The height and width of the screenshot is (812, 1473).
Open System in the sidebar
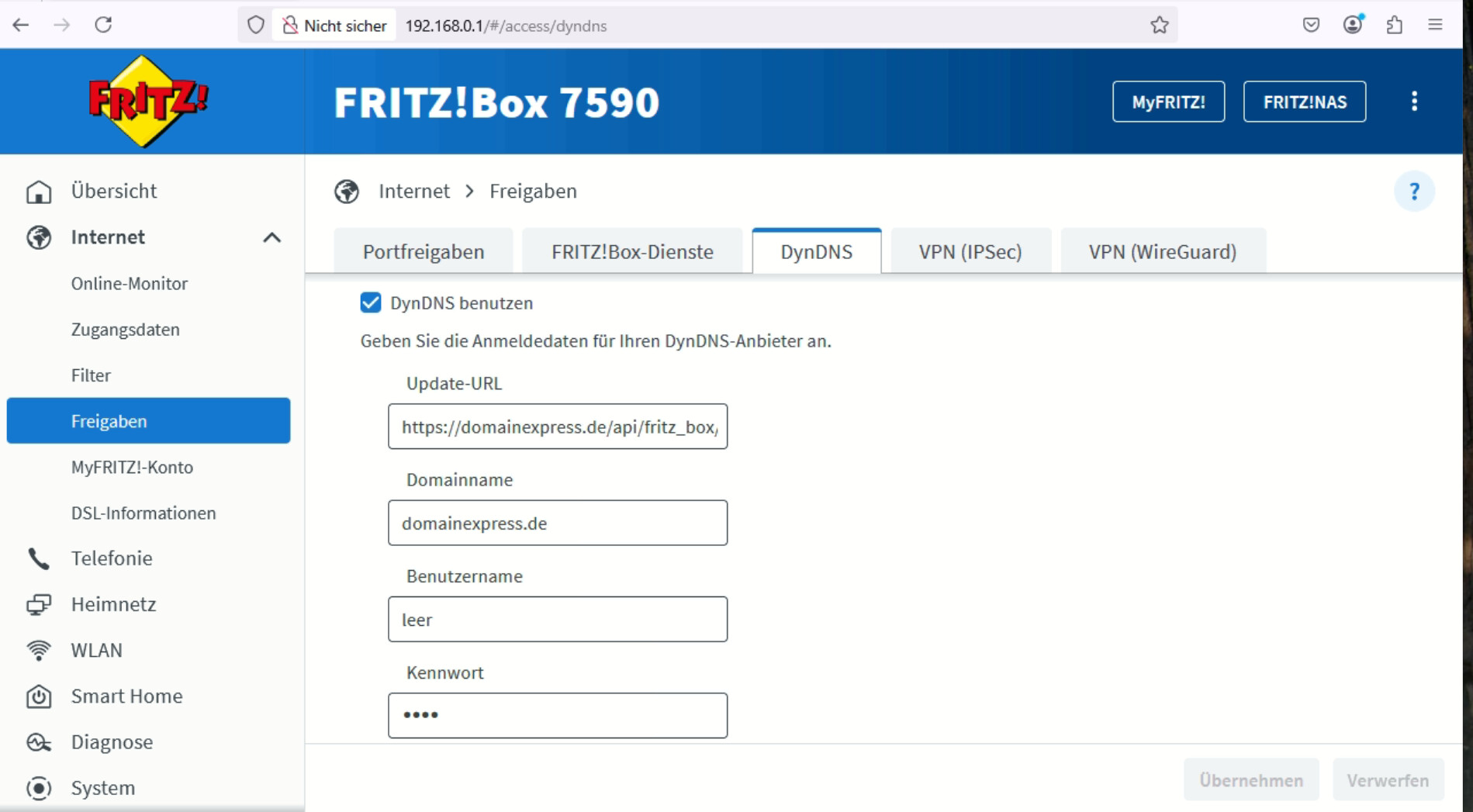pos(103,788)
